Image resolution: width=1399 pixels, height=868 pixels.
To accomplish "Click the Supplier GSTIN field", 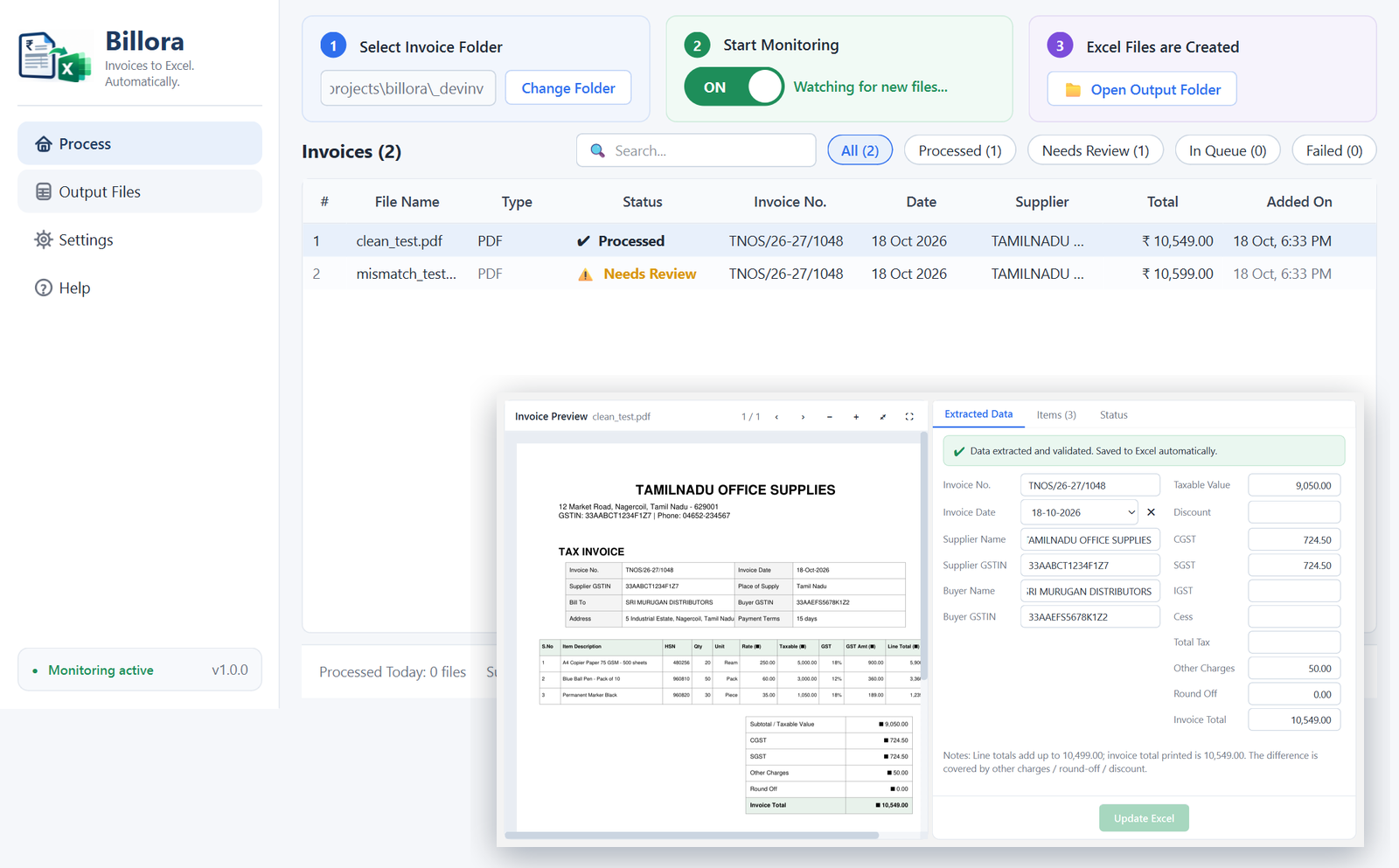I will [x=1089, y=566].
